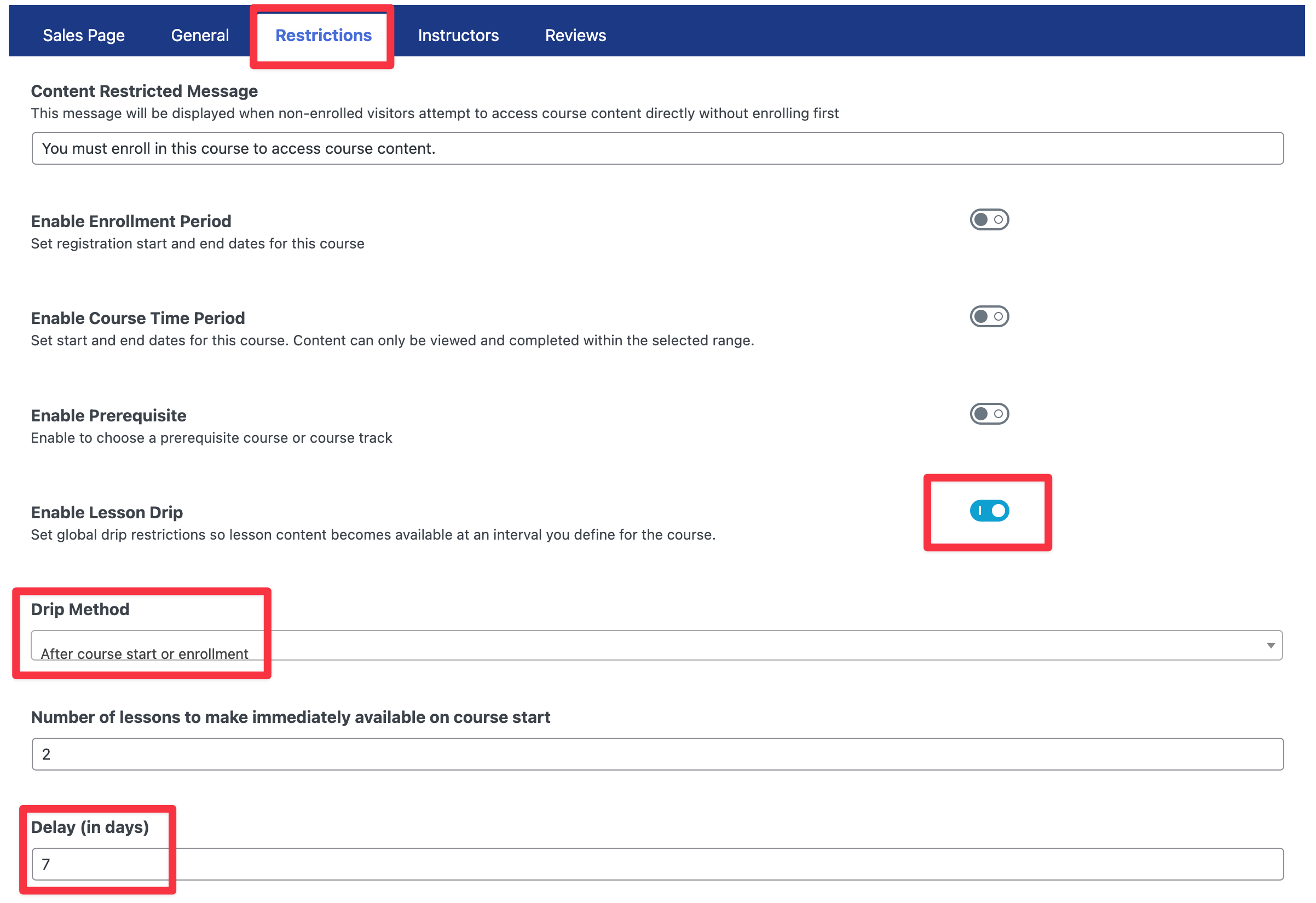Disable the Enable Lesson Drip toggle

(x=989, y=511)
